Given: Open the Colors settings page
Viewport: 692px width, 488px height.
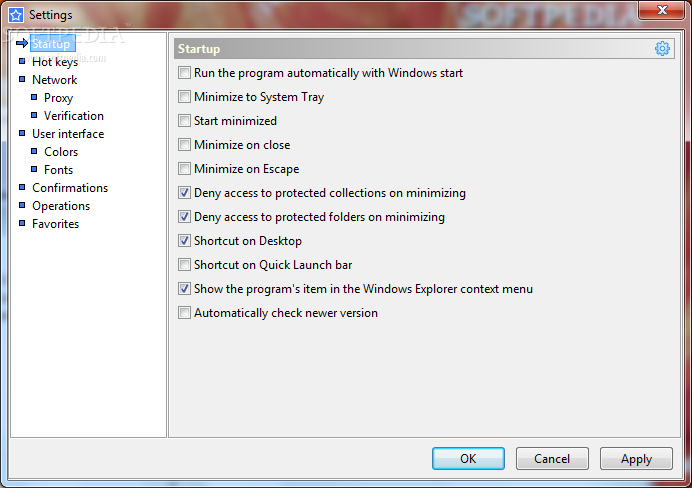Looking at the screenshot, I should [x=61, y=152].
